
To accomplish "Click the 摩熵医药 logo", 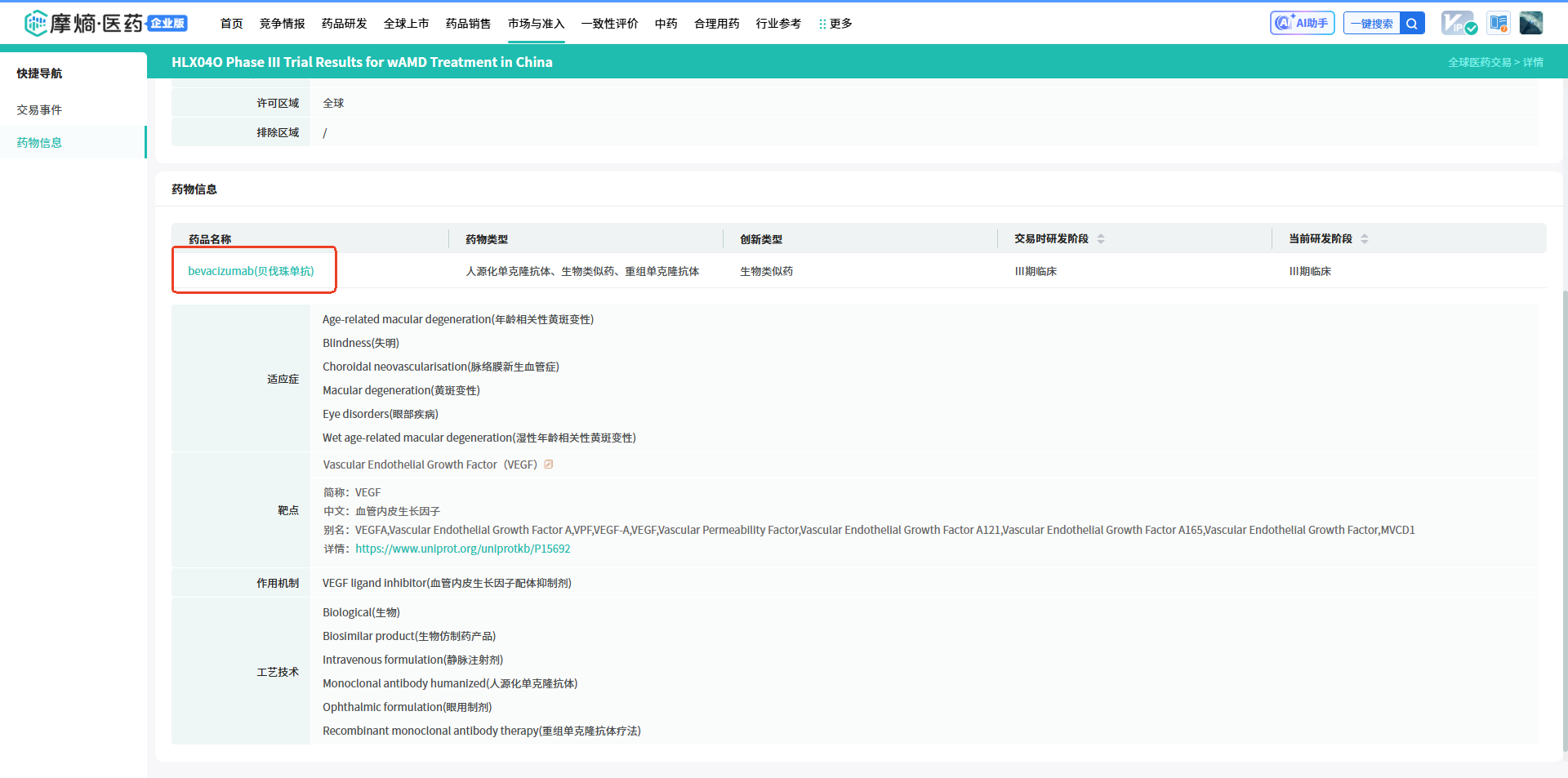I will [106, 23].
